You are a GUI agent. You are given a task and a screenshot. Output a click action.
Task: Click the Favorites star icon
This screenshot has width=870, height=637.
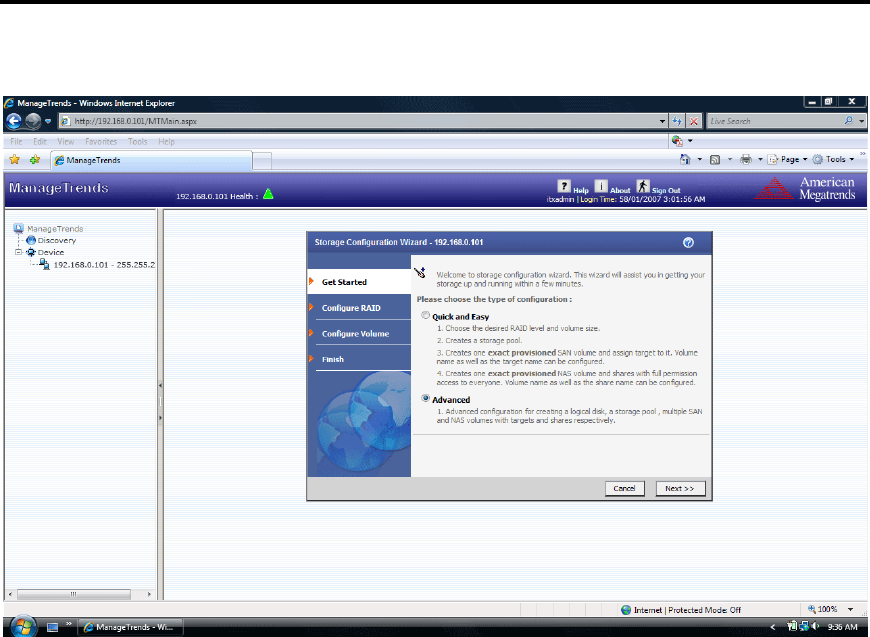click(14, 159)
